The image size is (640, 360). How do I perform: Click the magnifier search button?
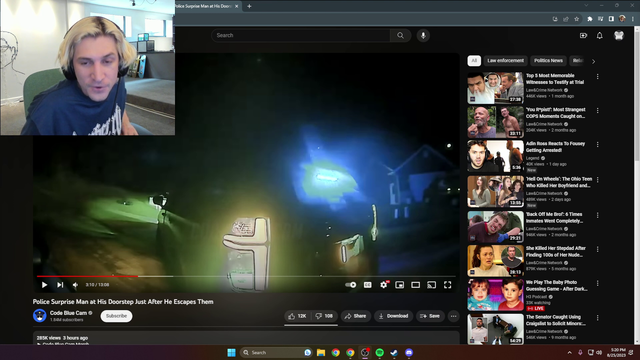coord(400,36)
